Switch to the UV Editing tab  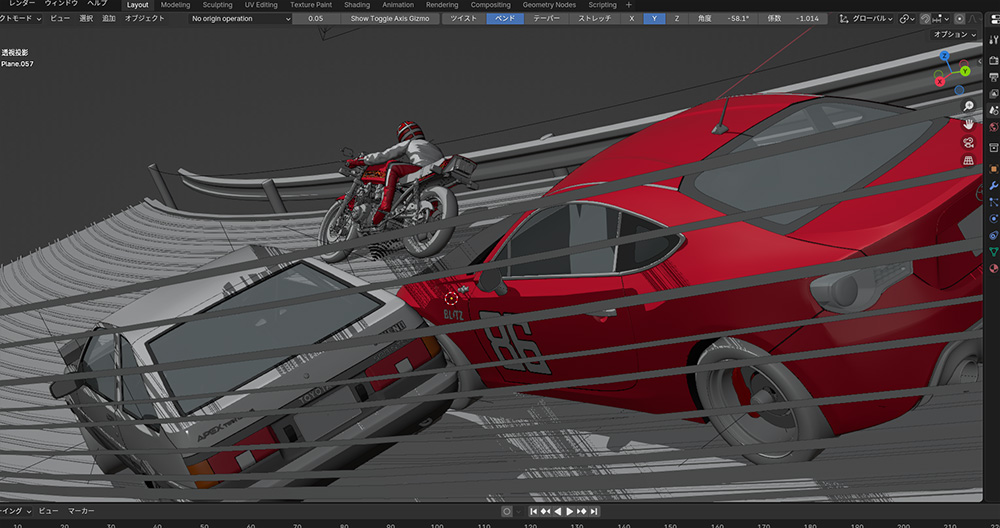click(x=261, y=5)
